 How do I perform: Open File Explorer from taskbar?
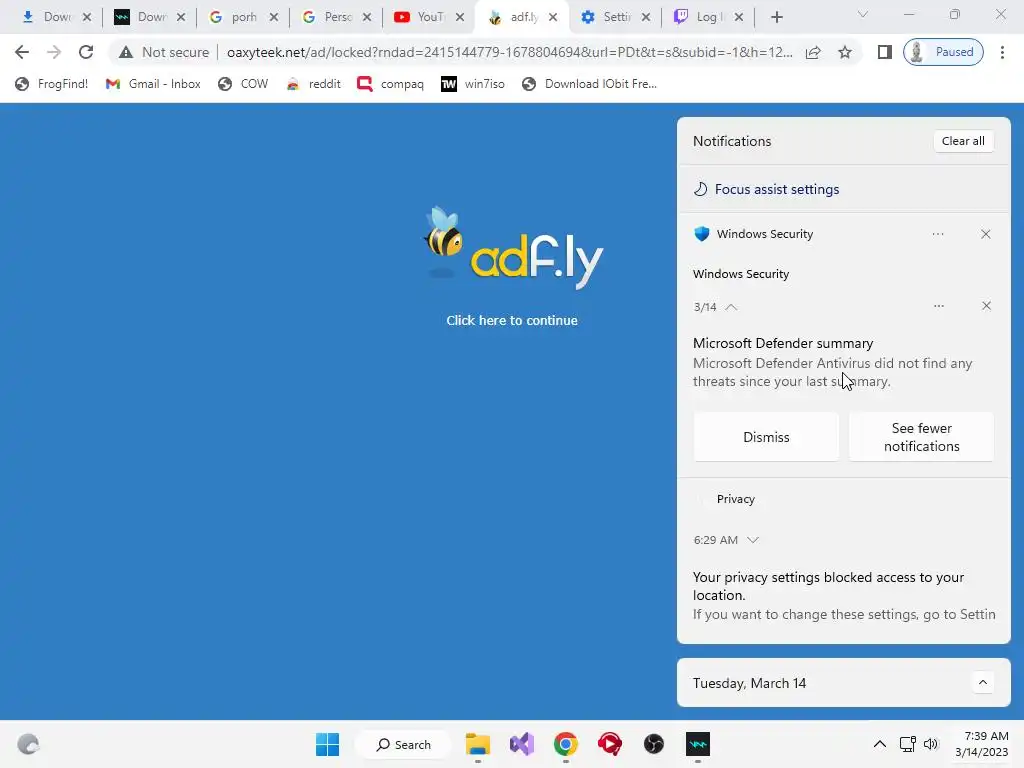click(477, 744)
